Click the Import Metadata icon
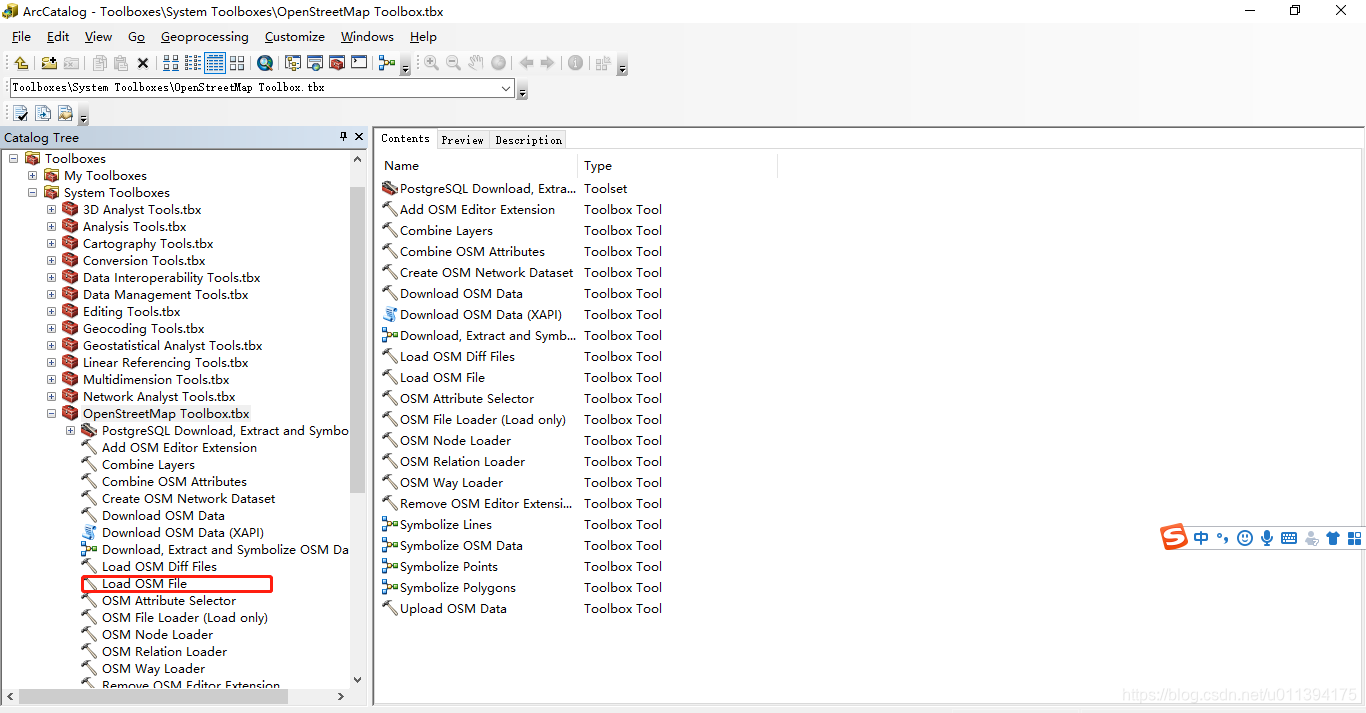The width and height of the screenshot is (1366, 713). pyautogui.click(x=43, y=113)
